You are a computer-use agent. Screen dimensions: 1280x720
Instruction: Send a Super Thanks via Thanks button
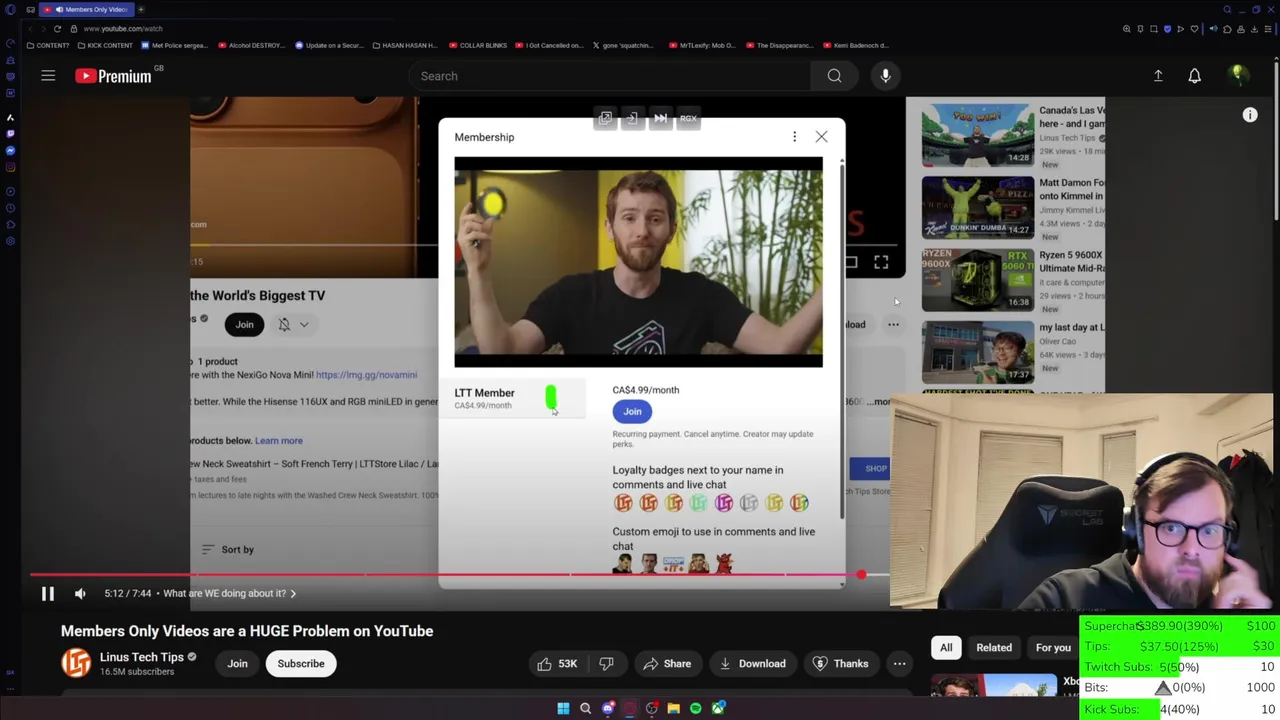pos(840,664)
